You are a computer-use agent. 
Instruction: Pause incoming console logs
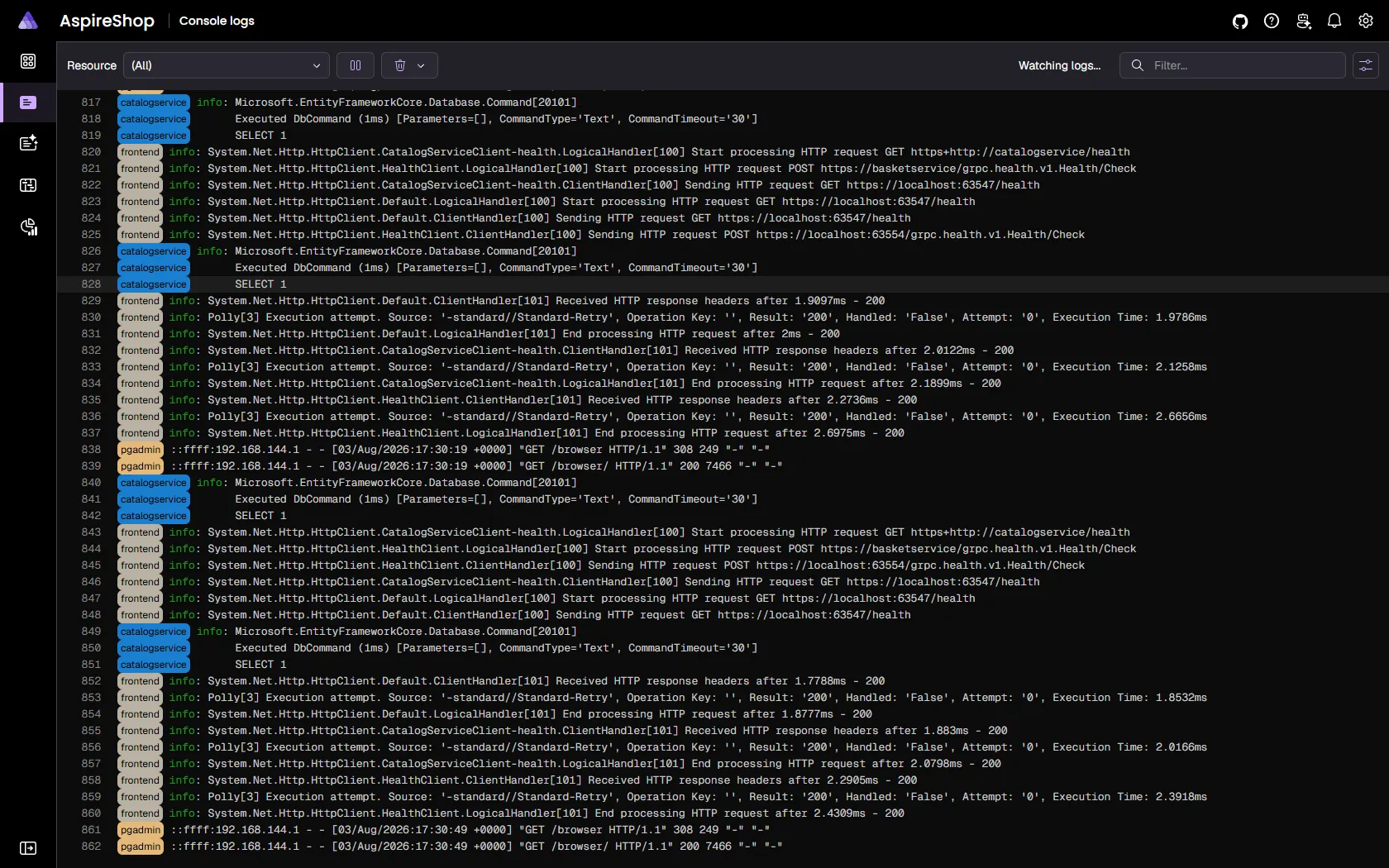tap(356, 65)
